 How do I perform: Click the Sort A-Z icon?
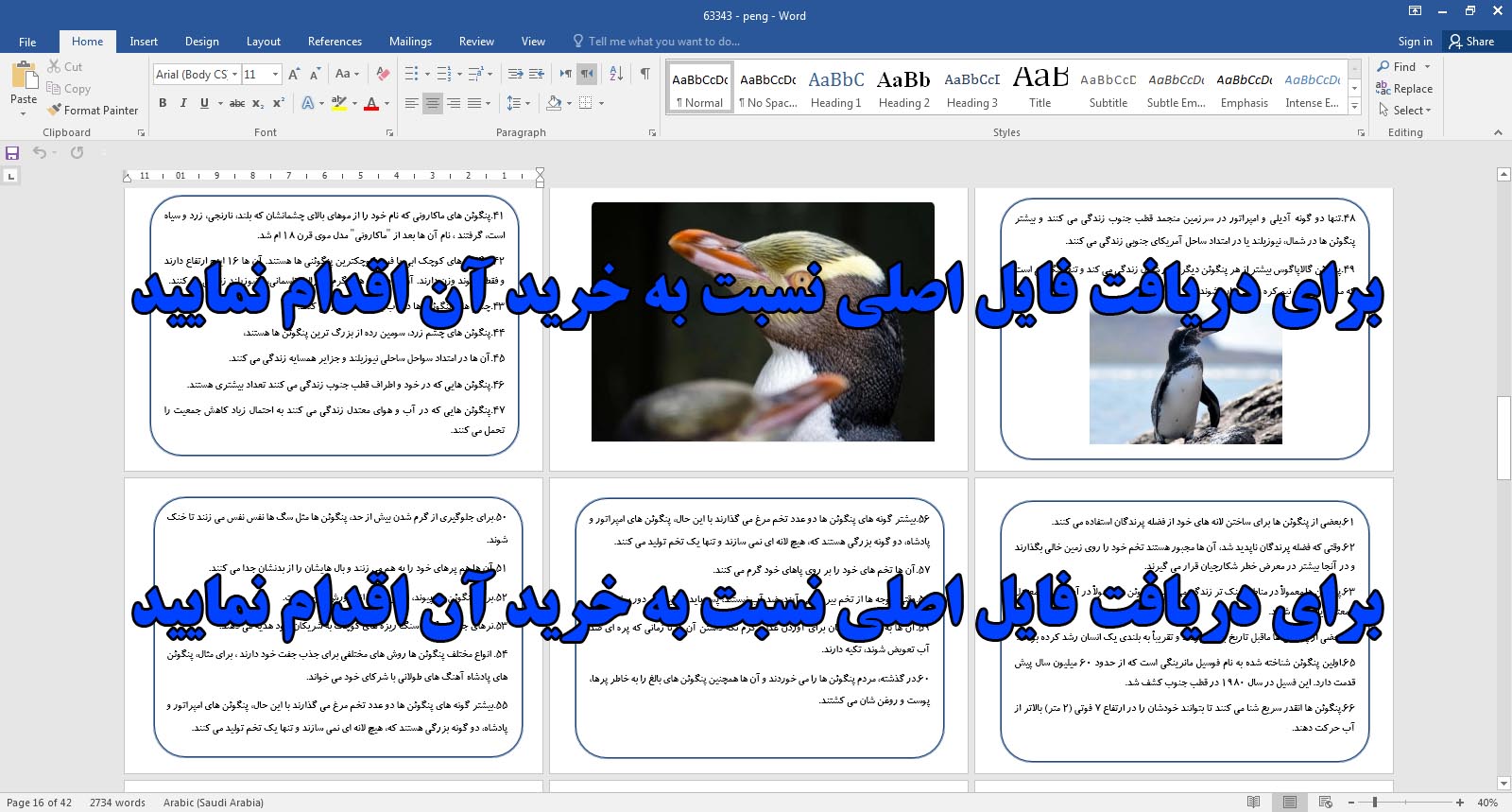click(616, 74)
